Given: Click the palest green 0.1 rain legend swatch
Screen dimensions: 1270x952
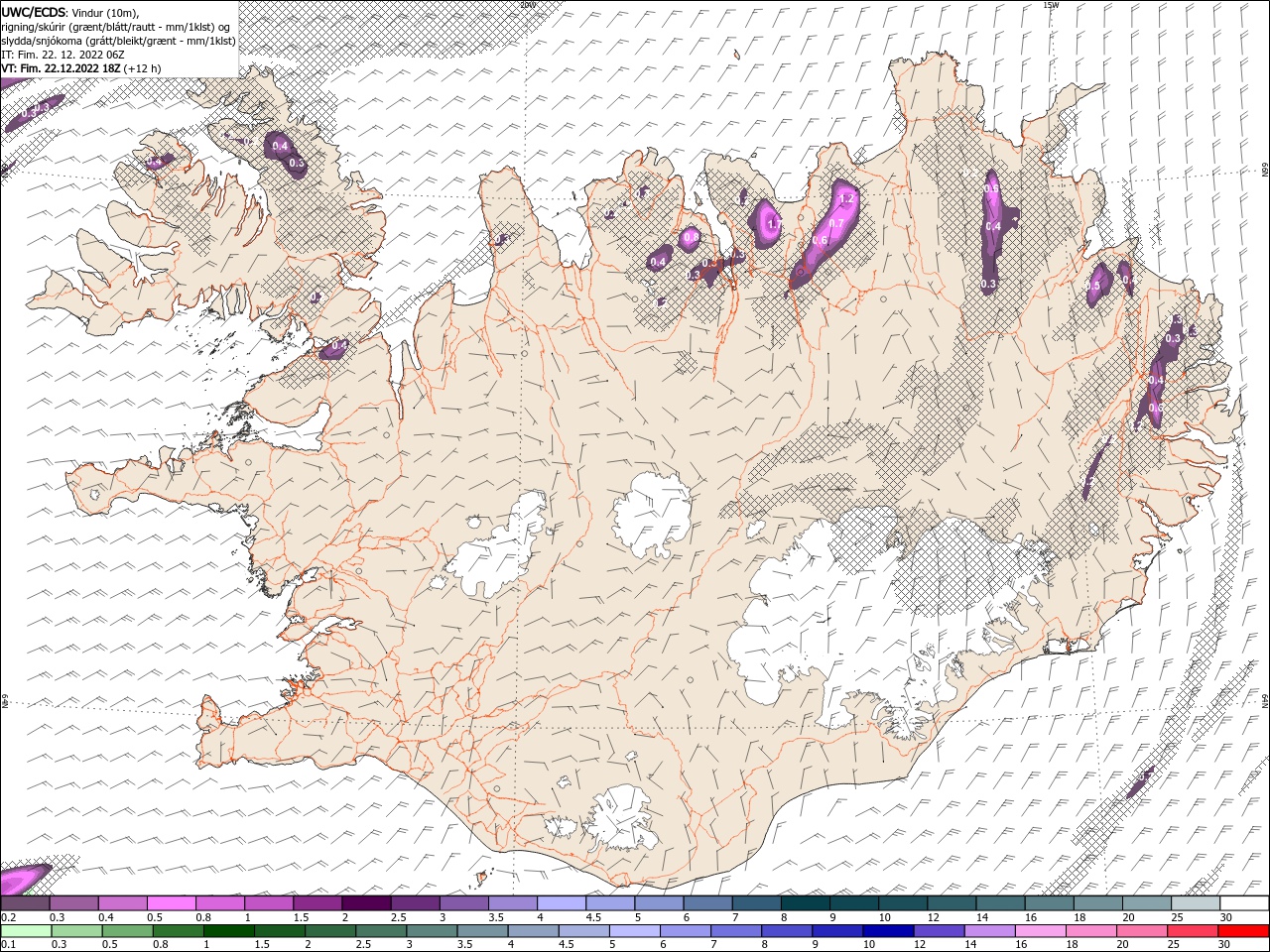Looking at the screenshot, I should [26, 931].
